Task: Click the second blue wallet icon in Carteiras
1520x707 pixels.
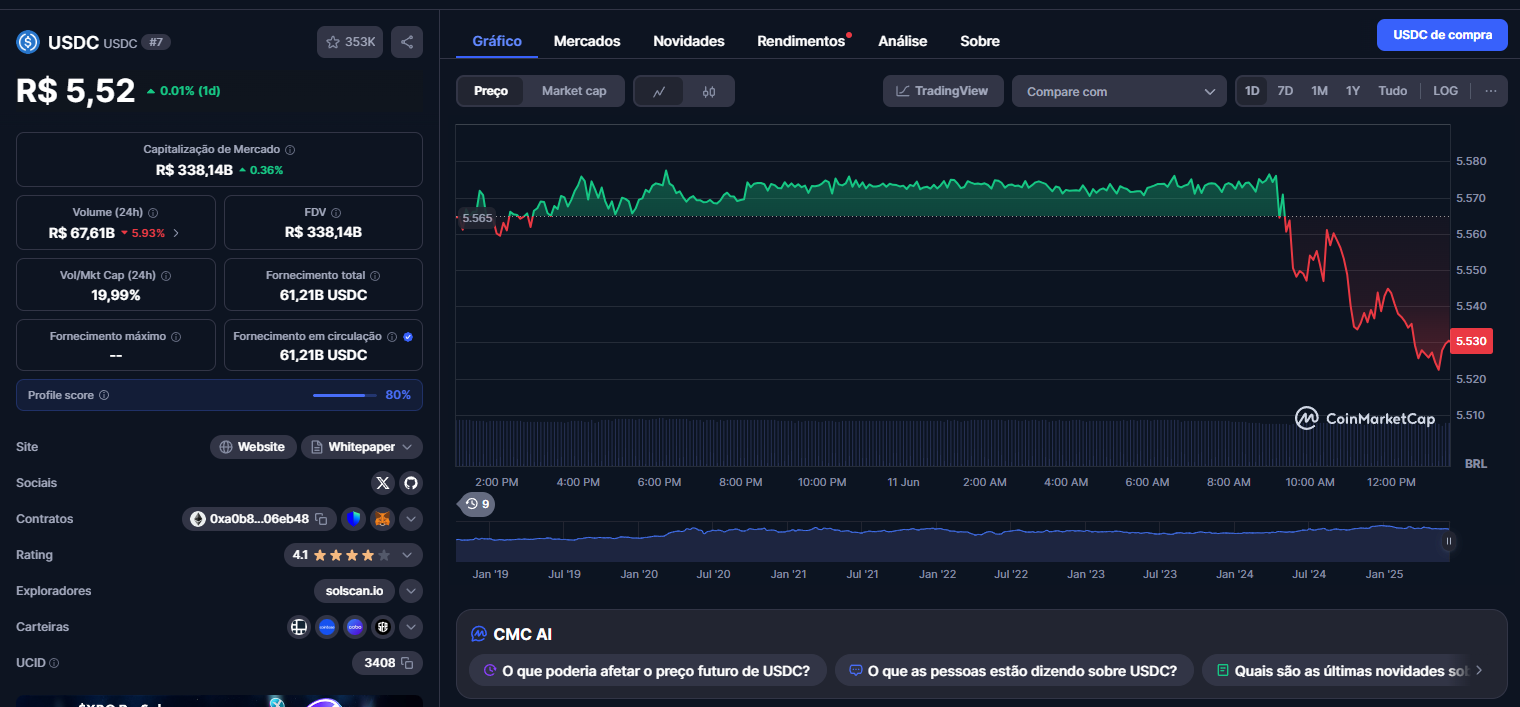Action: [327, 627]
